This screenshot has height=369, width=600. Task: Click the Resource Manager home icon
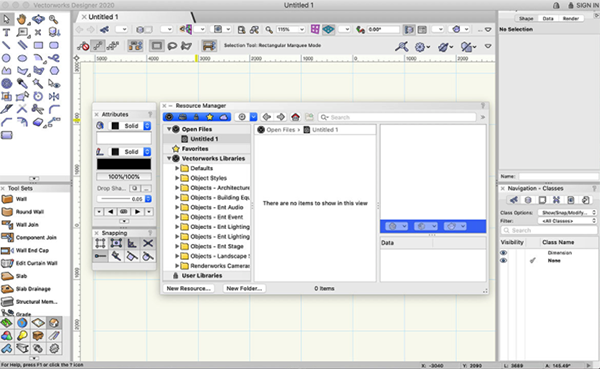[x=295, y=117]
